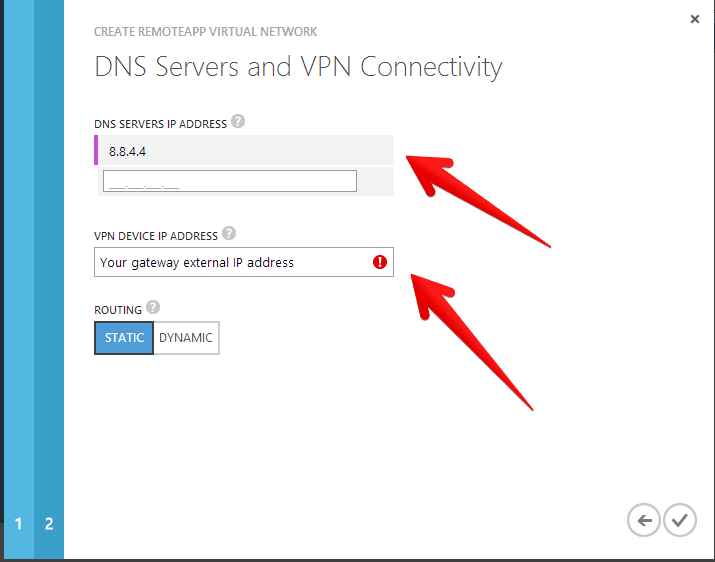Viewport: 715px width, 562px height.
Task: Click the CREATE REMOTEAPP VIRTUAL NETWORK subtitle
Action: (205, 32)
